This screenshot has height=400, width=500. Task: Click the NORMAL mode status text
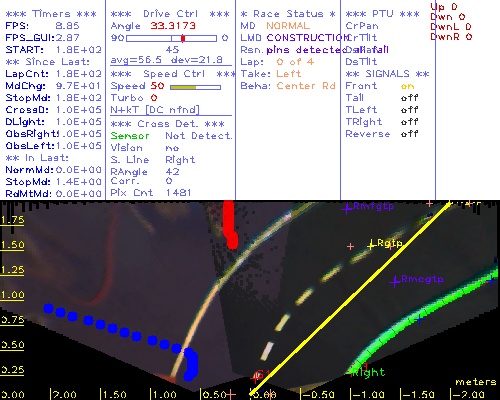point(288,26)
